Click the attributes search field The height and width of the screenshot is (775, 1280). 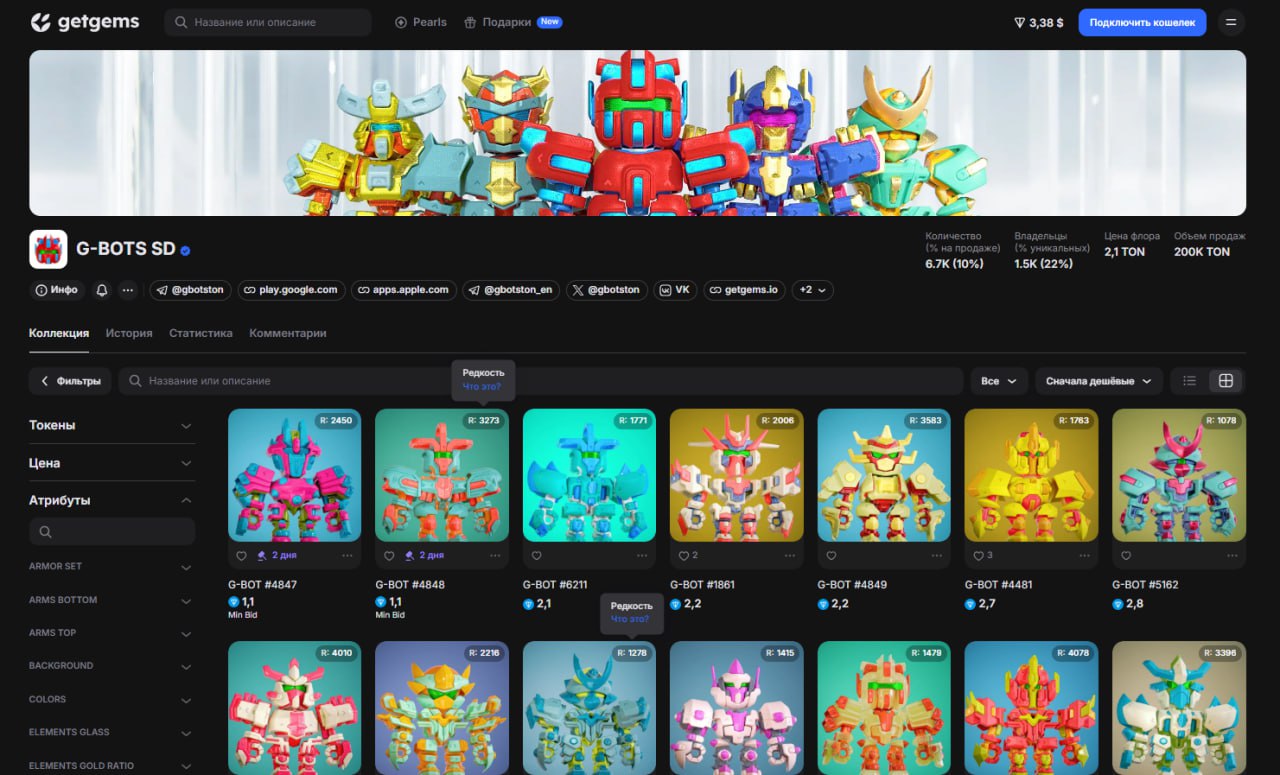point(112,532)
